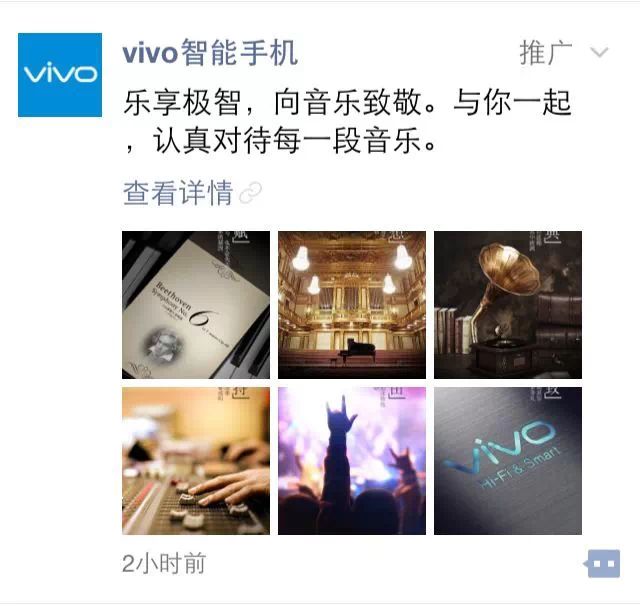Open the golden concert hall thumbnail
Screen dimensions: 640x606
[x=352, y=305]
